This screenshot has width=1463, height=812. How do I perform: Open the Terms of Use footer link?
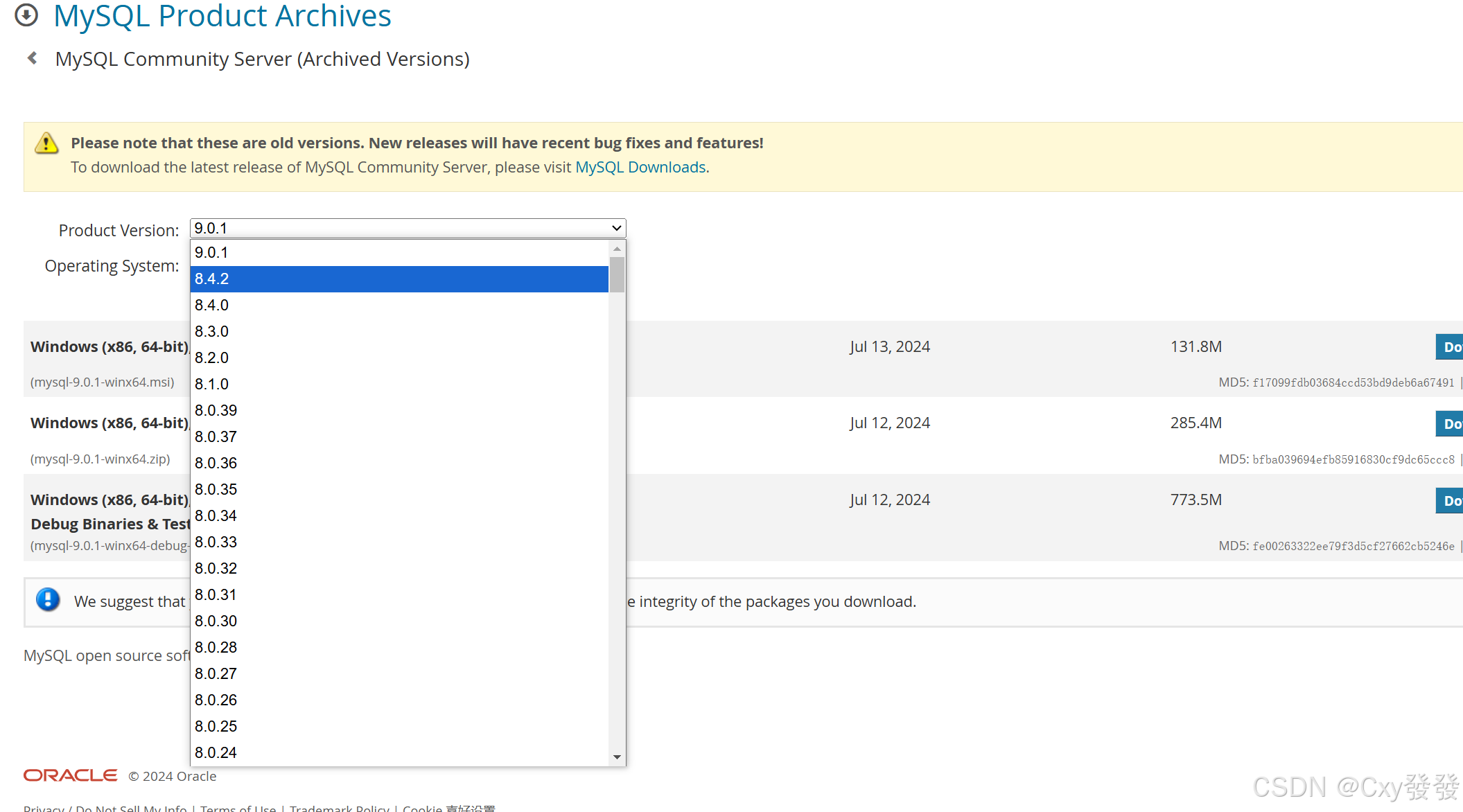tap(238, 807)
